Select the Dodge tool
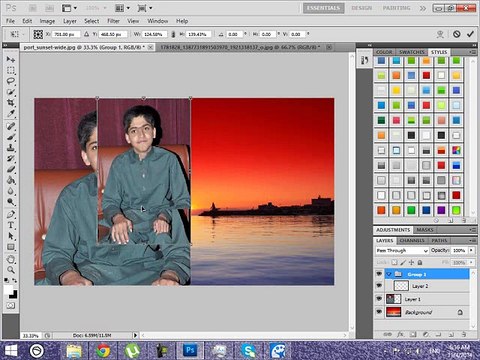 click(x=11, y=202)
